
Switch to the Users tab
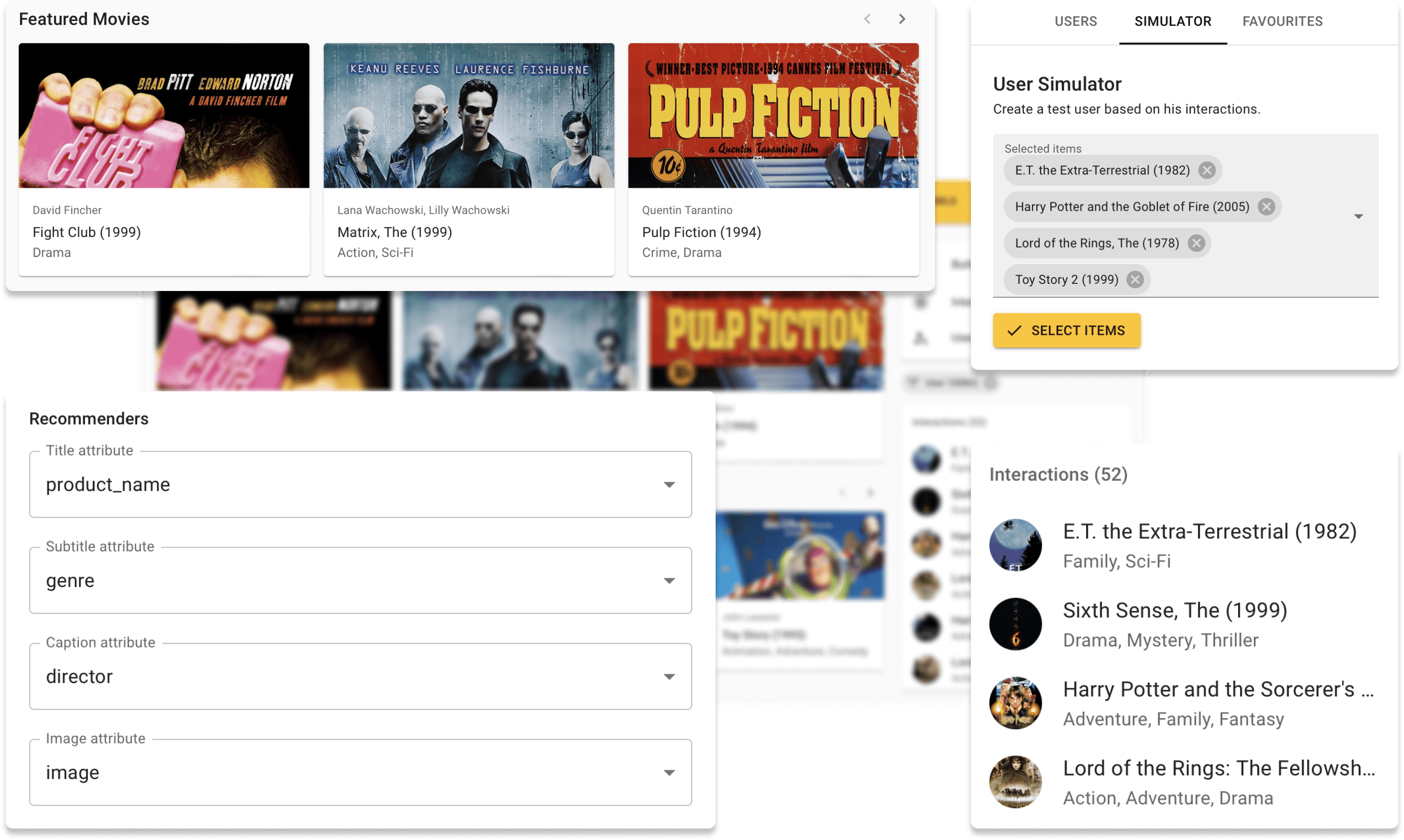[1075, 22]
